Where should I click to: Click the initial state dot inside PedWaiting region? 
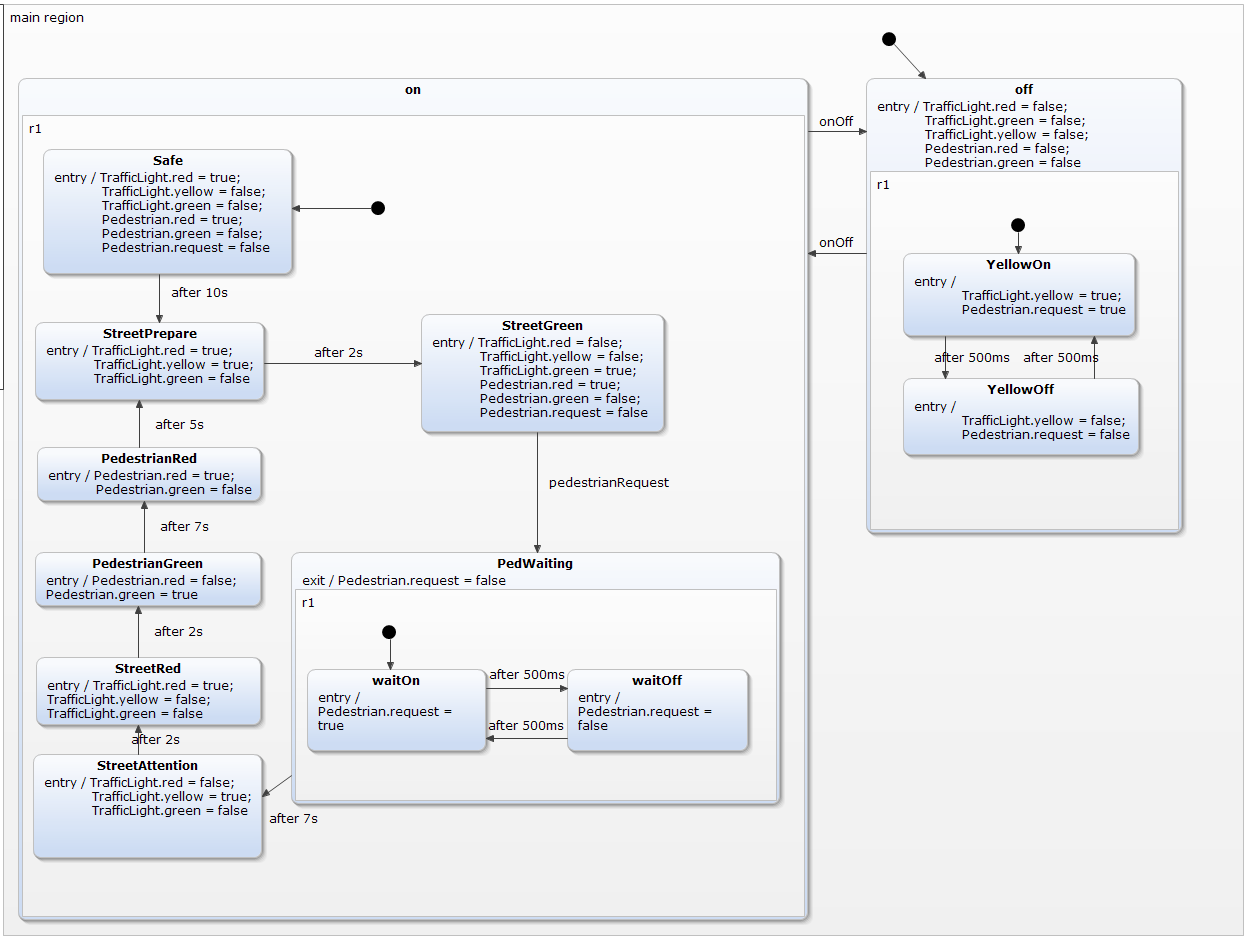389,632
